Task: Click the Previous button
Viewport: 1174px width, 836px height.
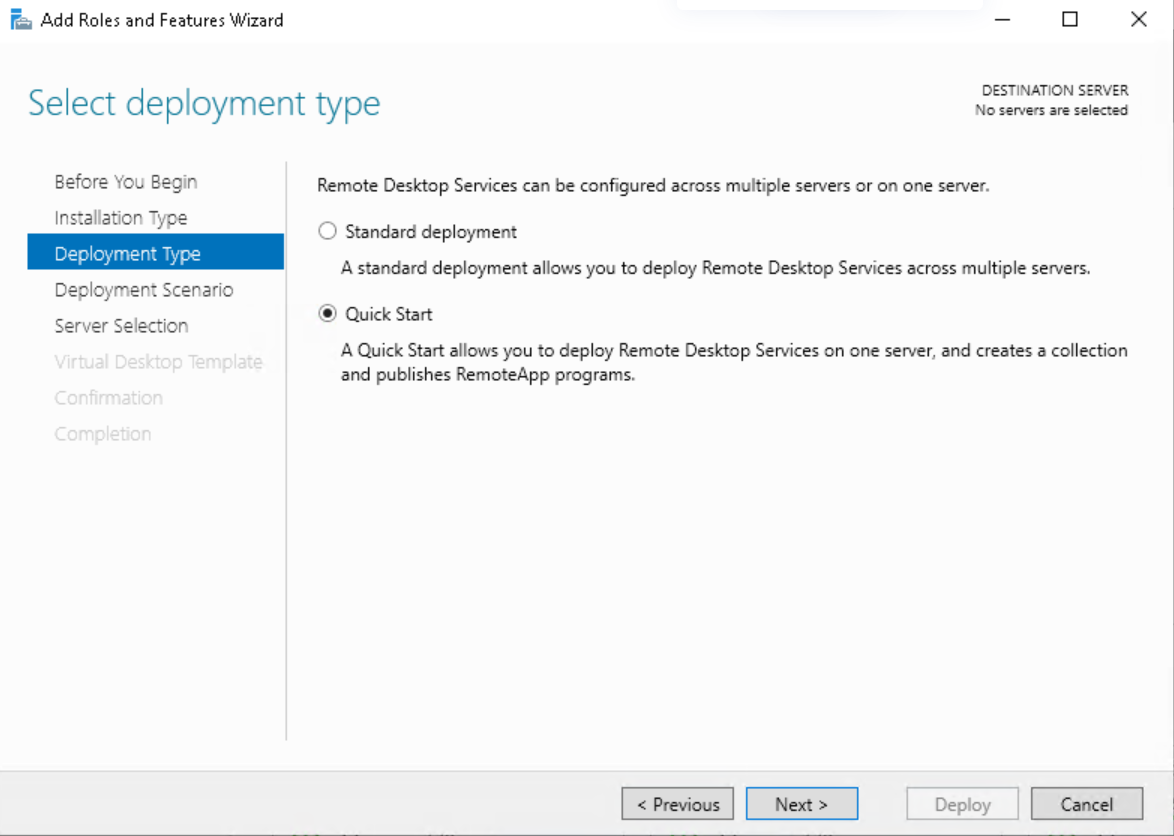Action: pyautogui.click(x=677, y=803)
